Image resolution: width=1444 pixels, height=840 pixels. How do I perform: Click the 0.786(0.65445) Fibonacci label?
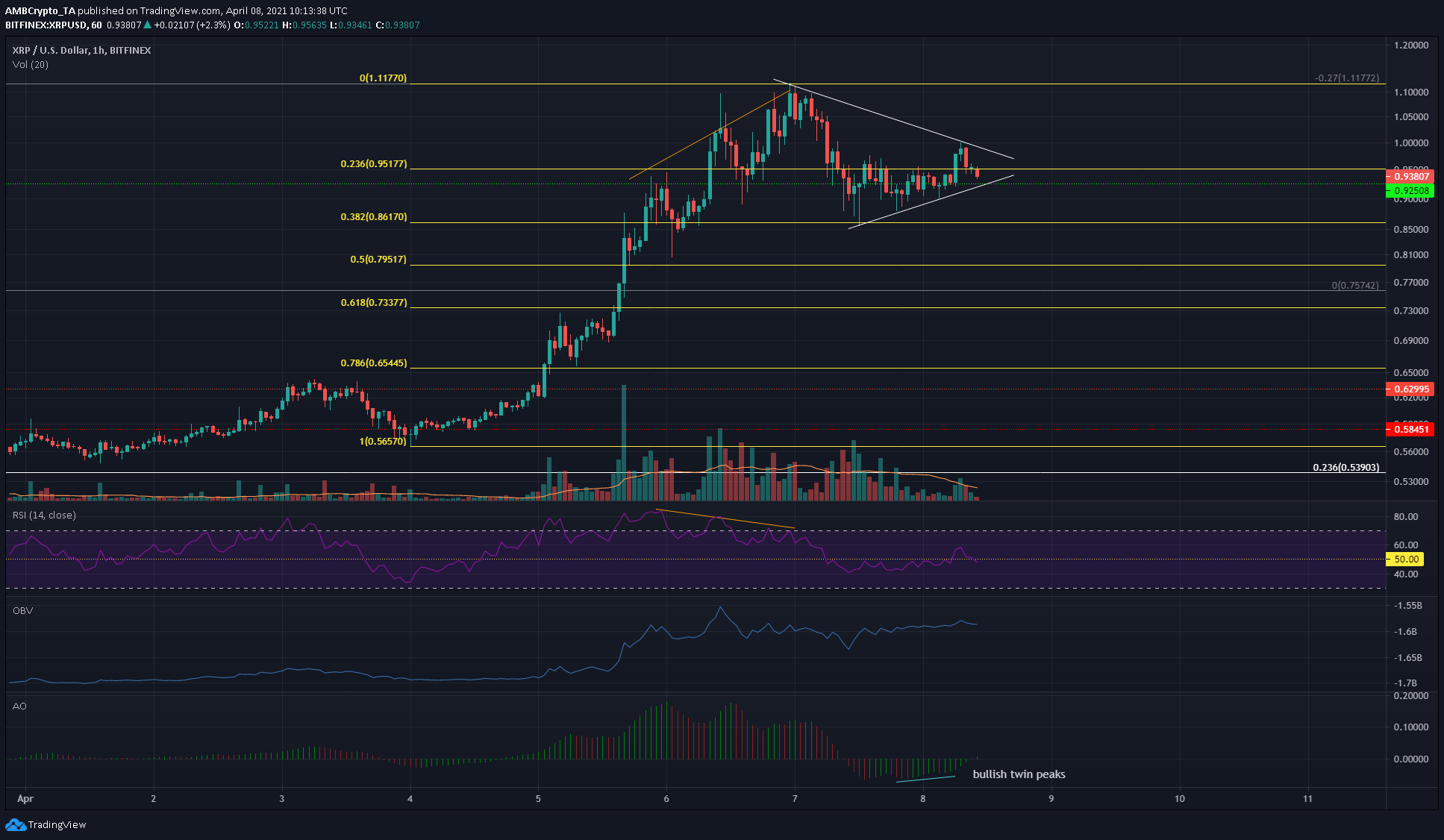[374, 363]
